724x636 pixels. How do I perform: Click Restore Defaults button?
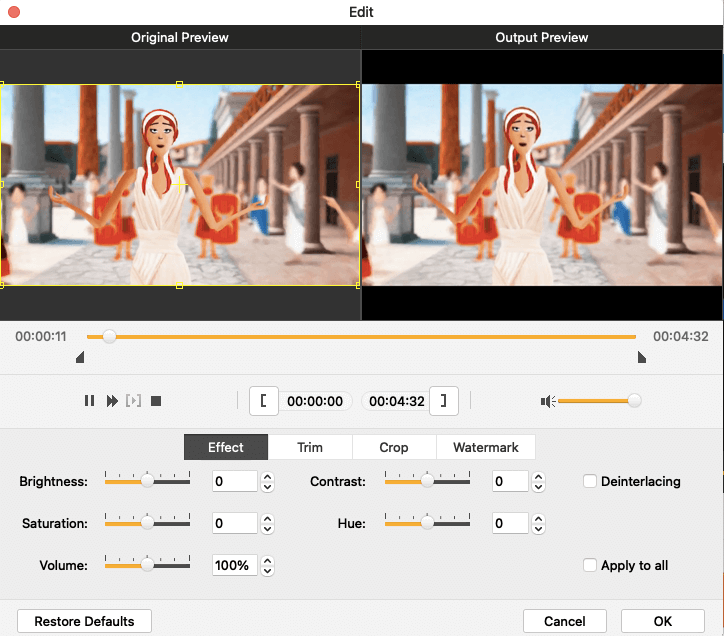pyautogui.click(x=84, y=621)
